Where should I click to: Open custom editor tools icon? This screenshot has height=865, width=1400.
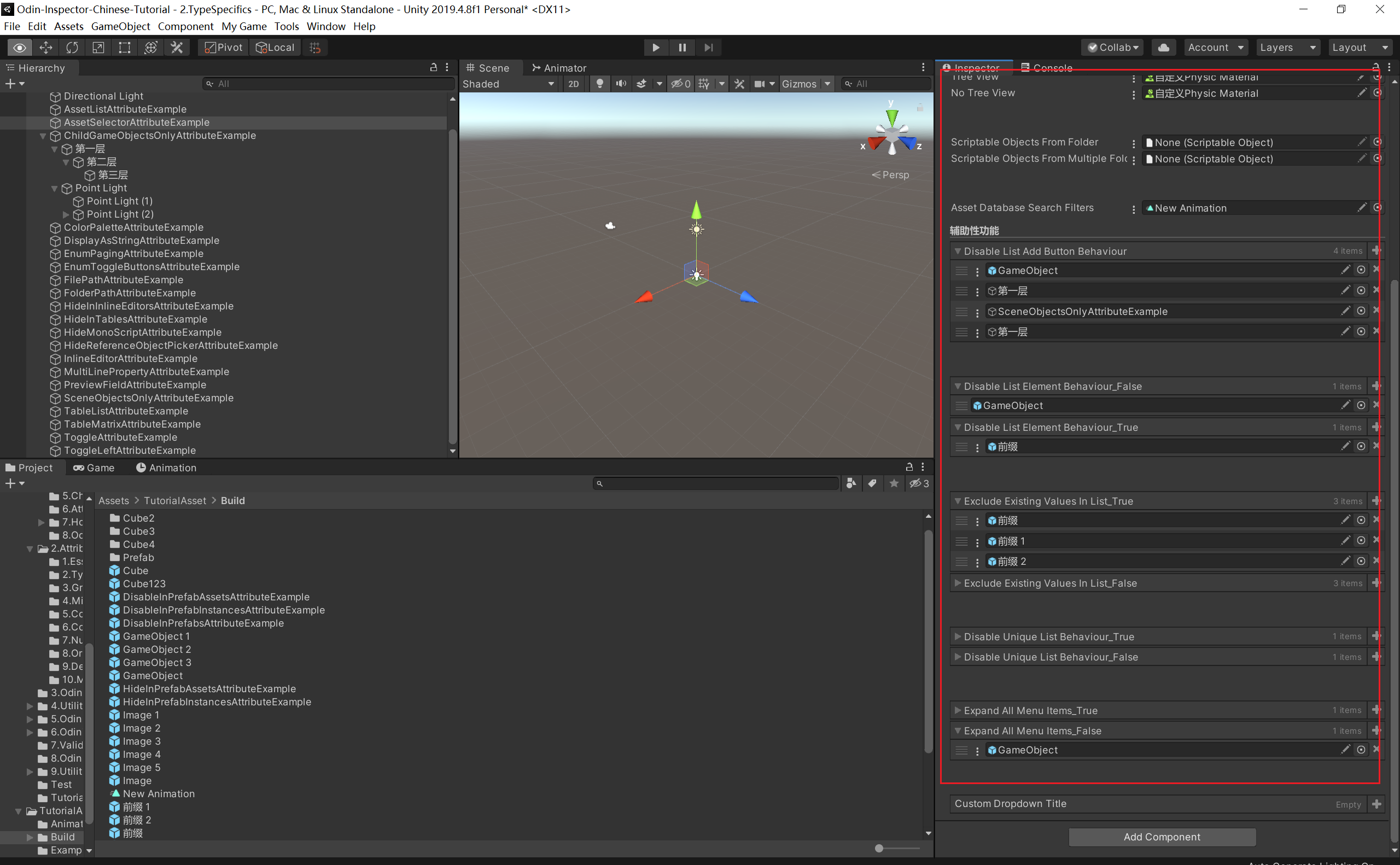pos(177,48)
